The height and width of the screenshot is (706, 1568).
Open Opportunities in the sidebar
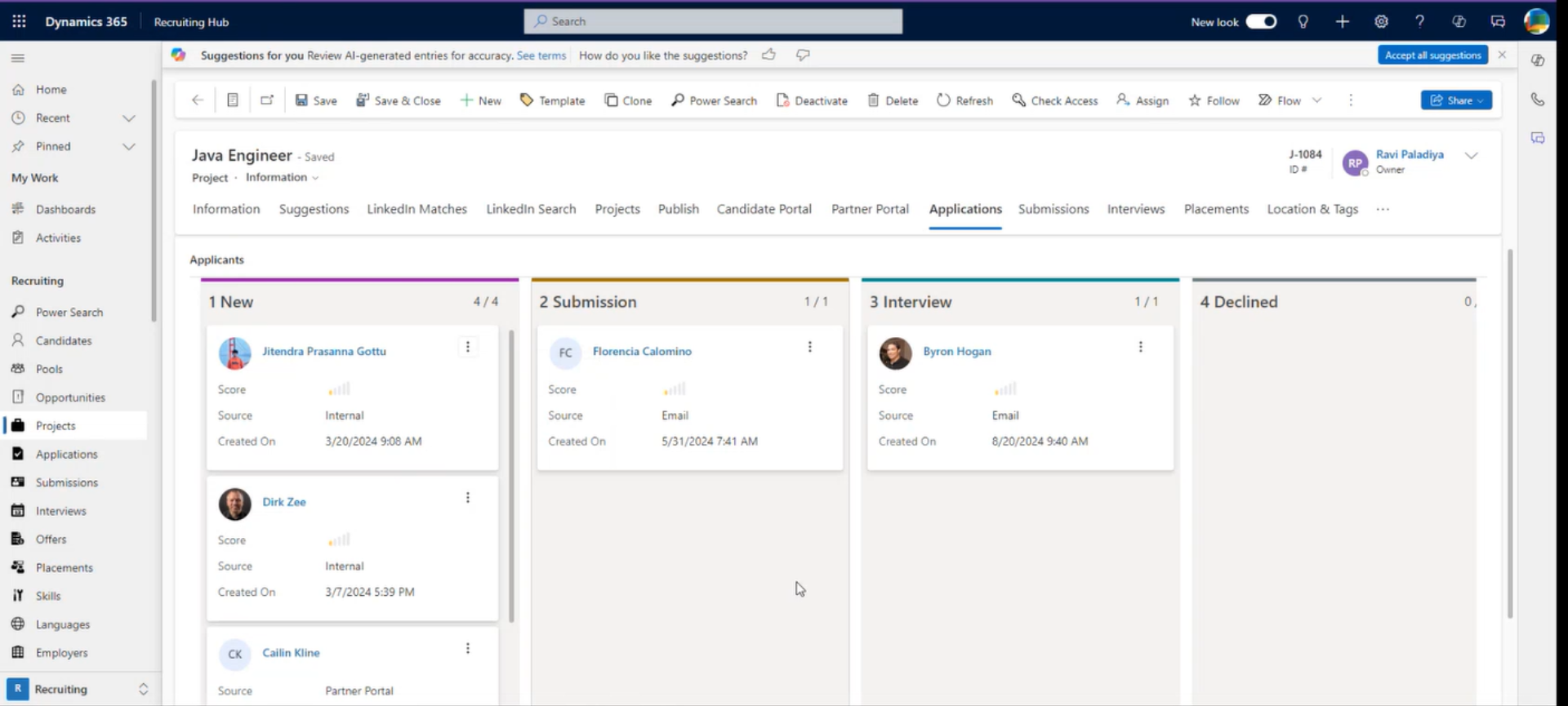[70, 398]
